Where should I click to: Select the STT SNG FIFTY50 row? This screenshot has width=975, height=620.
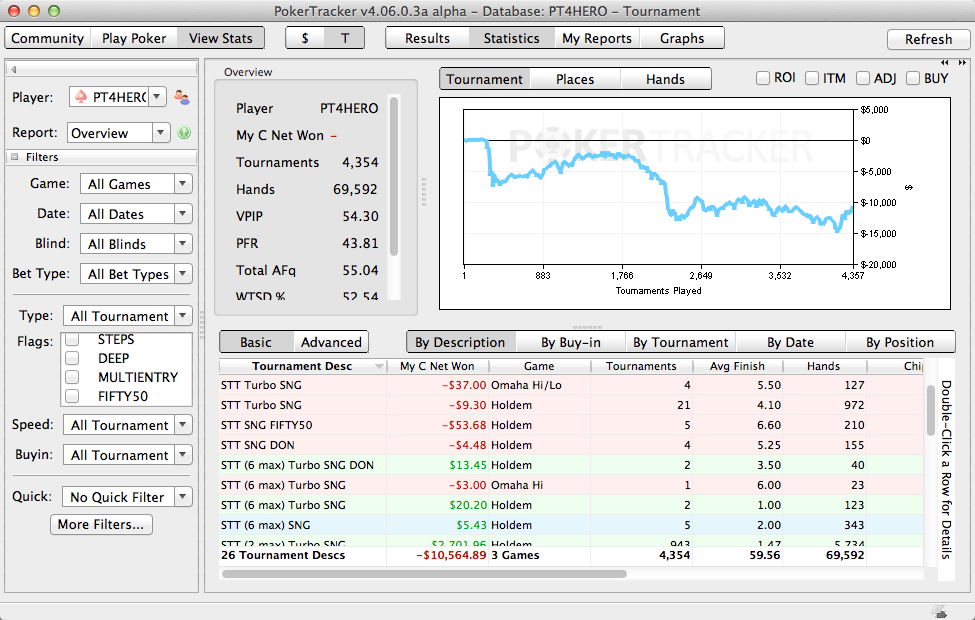tap(572, 425)
